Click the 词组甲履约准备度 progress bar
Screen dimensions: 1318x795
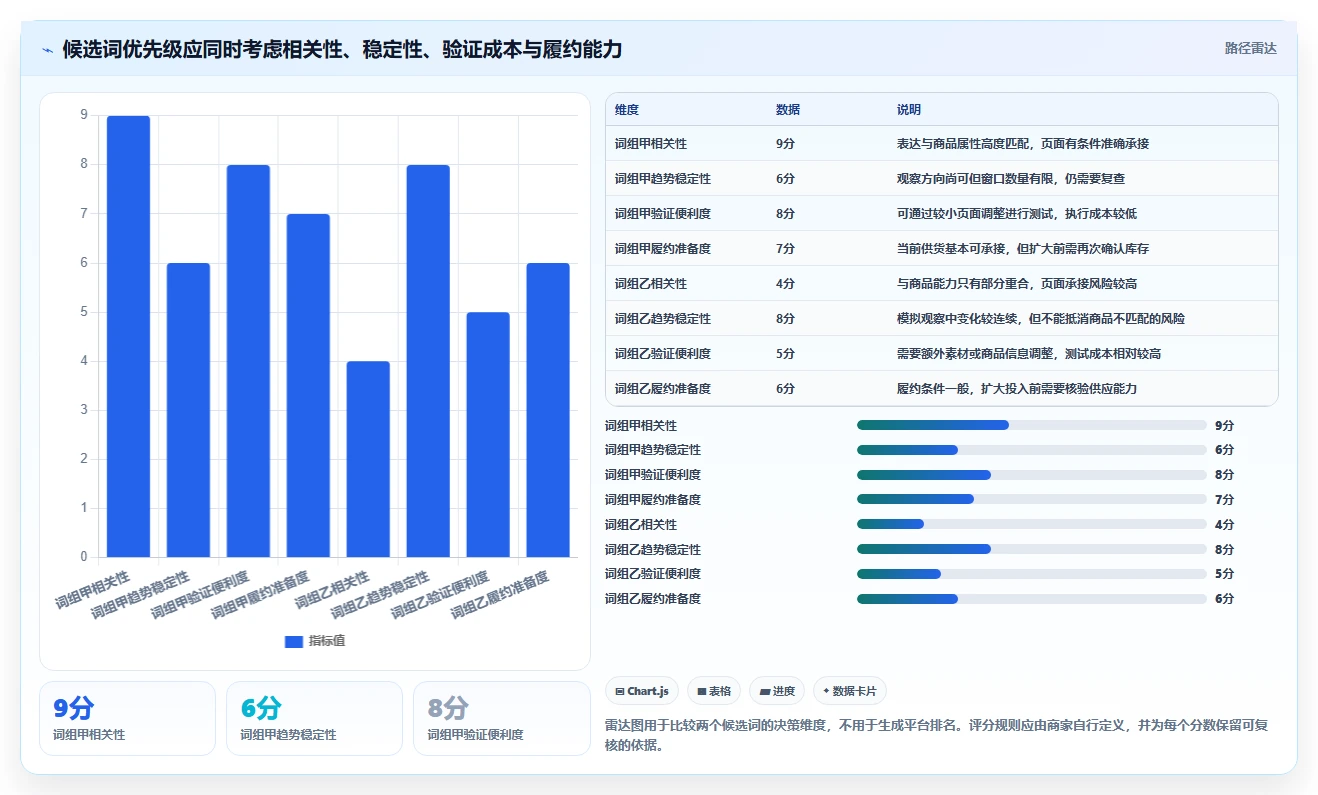click(1032, 499)
